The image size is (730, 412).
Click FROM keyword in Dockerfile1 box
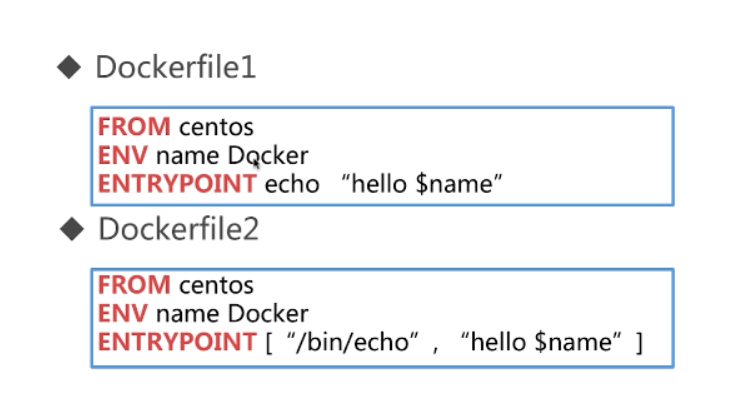coord(134,127)
